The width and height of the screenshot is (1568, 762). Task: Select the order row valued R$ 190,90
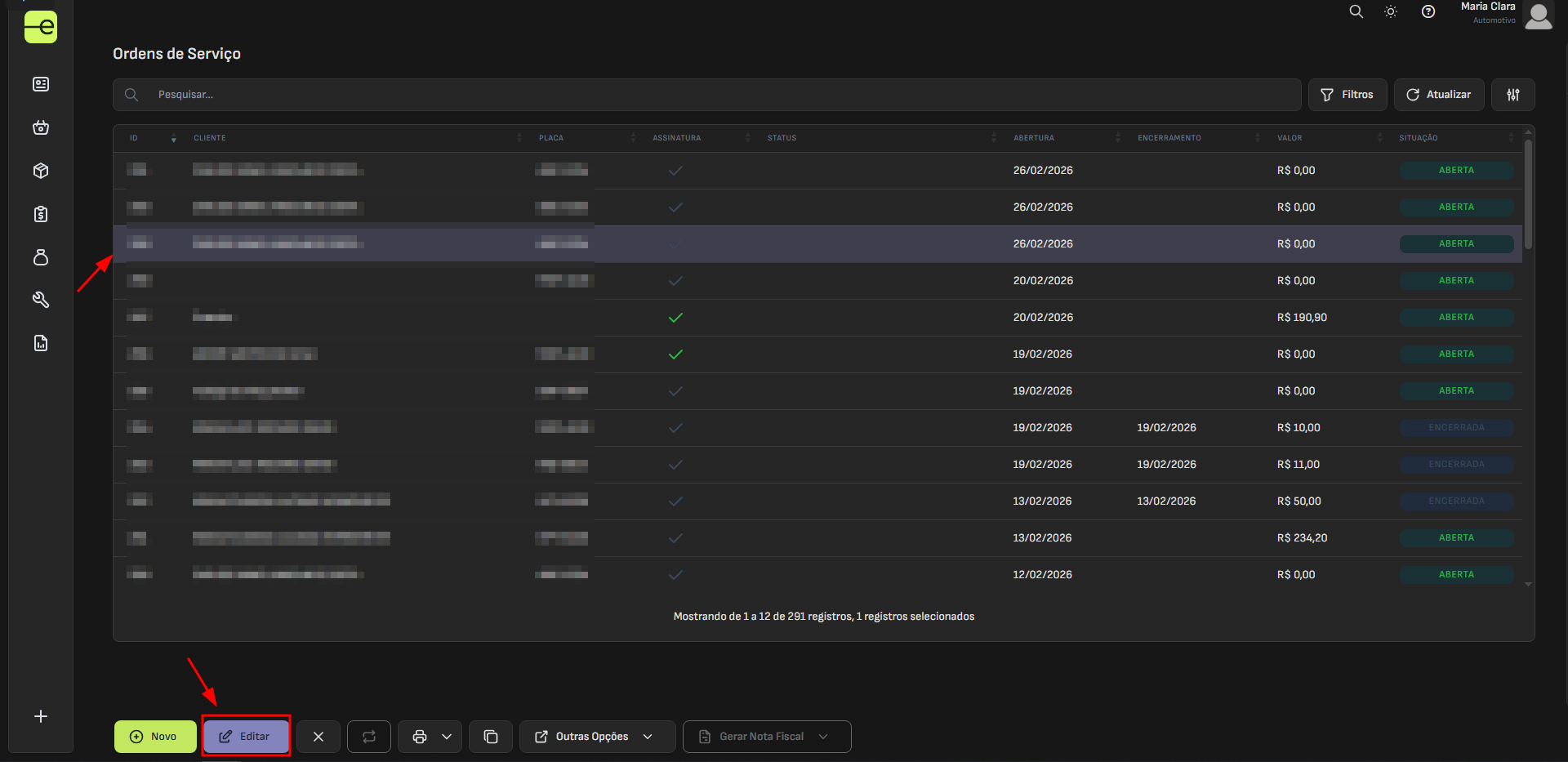pos(817,318)
